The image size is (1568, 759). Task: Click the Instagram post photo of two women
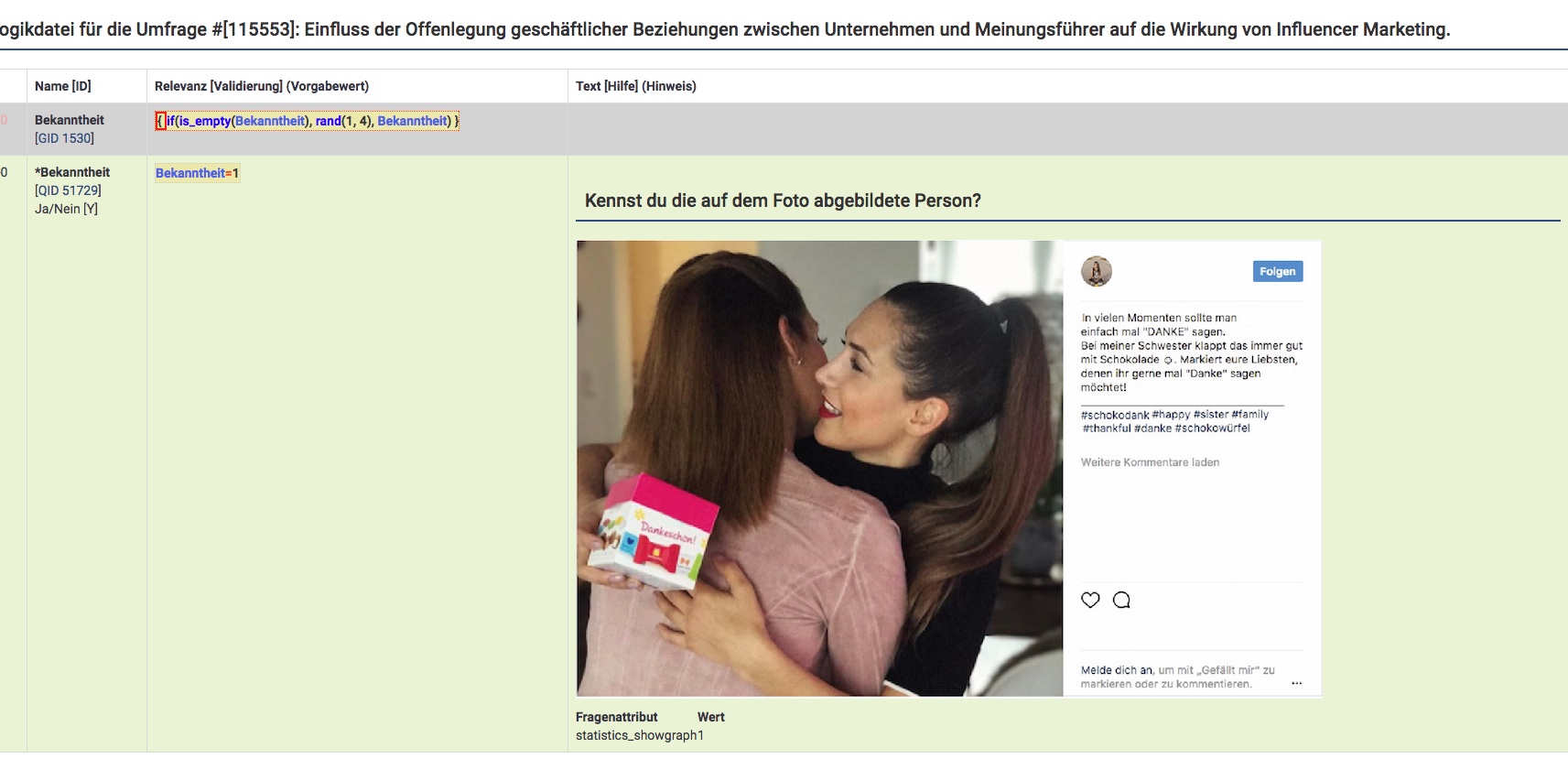pos(820,469)
